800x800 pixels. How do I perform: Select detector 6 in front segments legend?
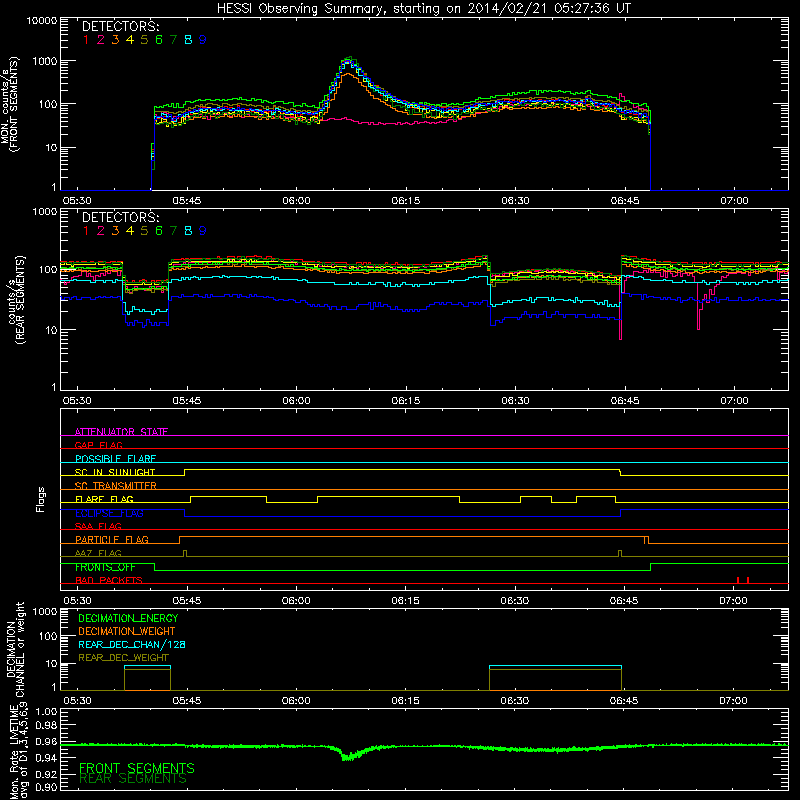[159, 40]
